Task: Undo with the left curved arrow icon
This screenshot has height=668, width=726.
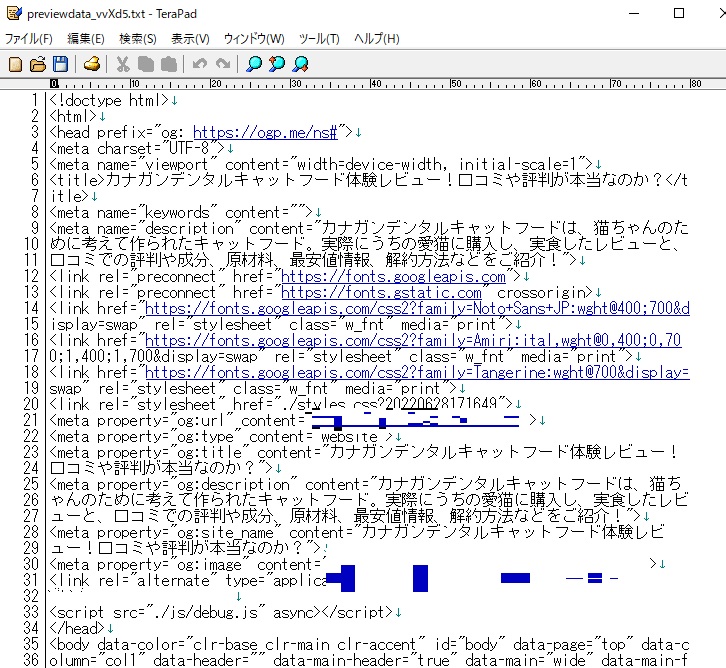Action: coord(200,64)
